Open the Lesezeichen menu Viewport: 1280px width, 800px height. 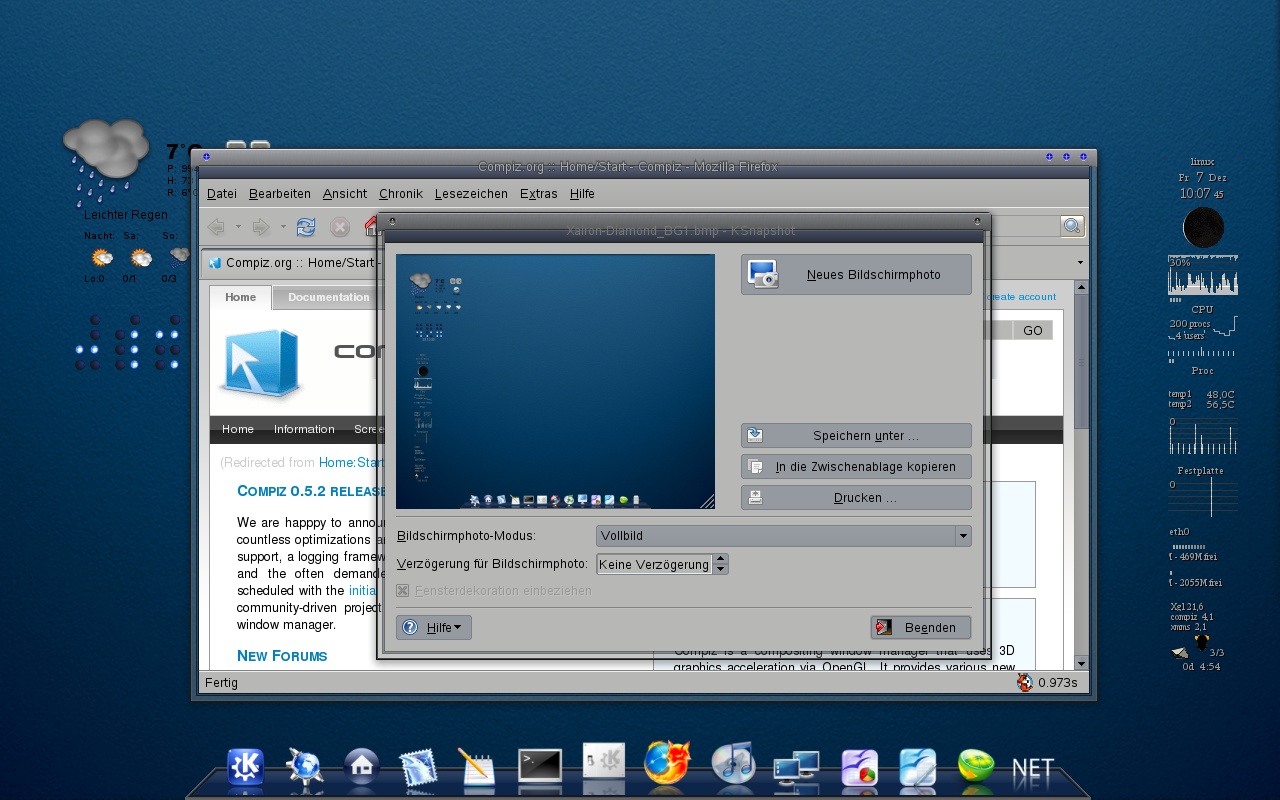471,193
